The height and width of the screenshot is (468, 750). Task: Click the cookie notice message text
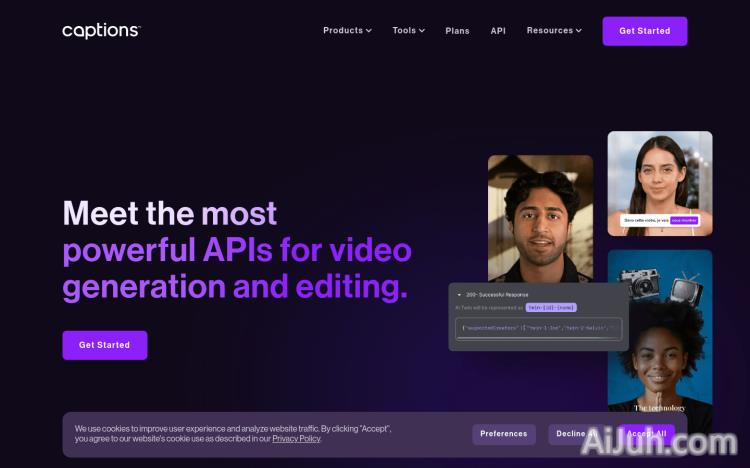tap(233, 434)
